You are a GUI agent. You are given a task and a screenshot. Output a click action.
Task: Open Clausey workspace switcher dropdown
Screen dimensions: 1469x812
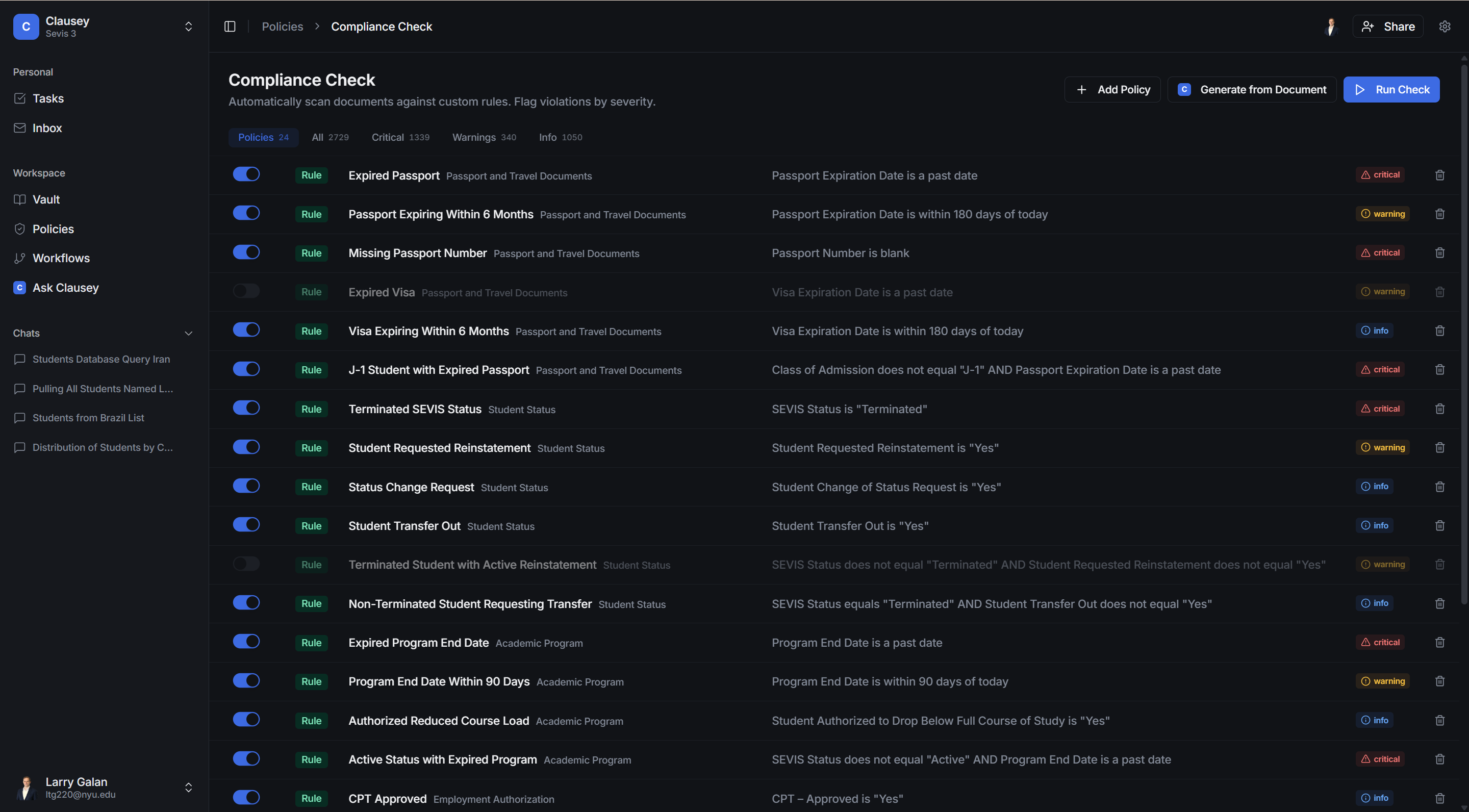tap(188, 26)
